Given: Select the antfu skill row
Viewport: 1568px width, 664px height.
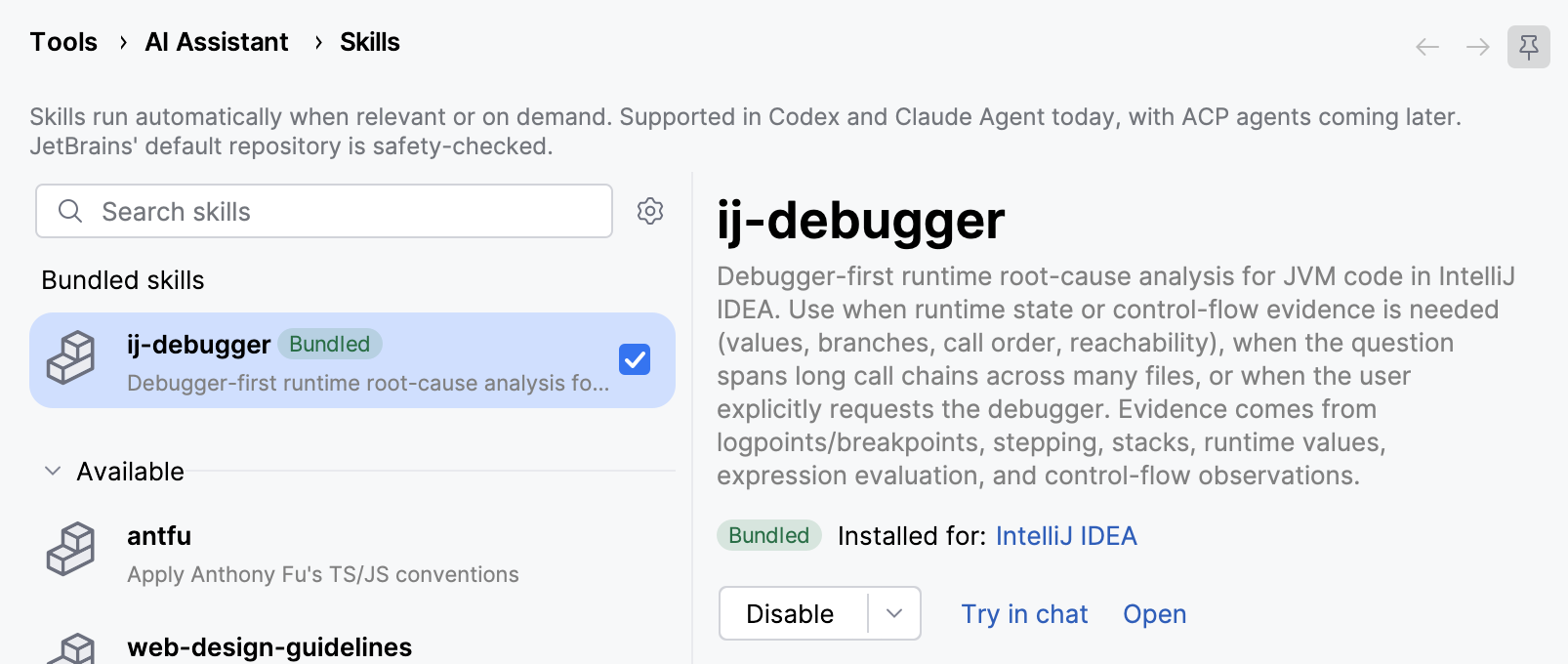Looking at the screenshot, I should pyautogui.click(x=352, y=553).
